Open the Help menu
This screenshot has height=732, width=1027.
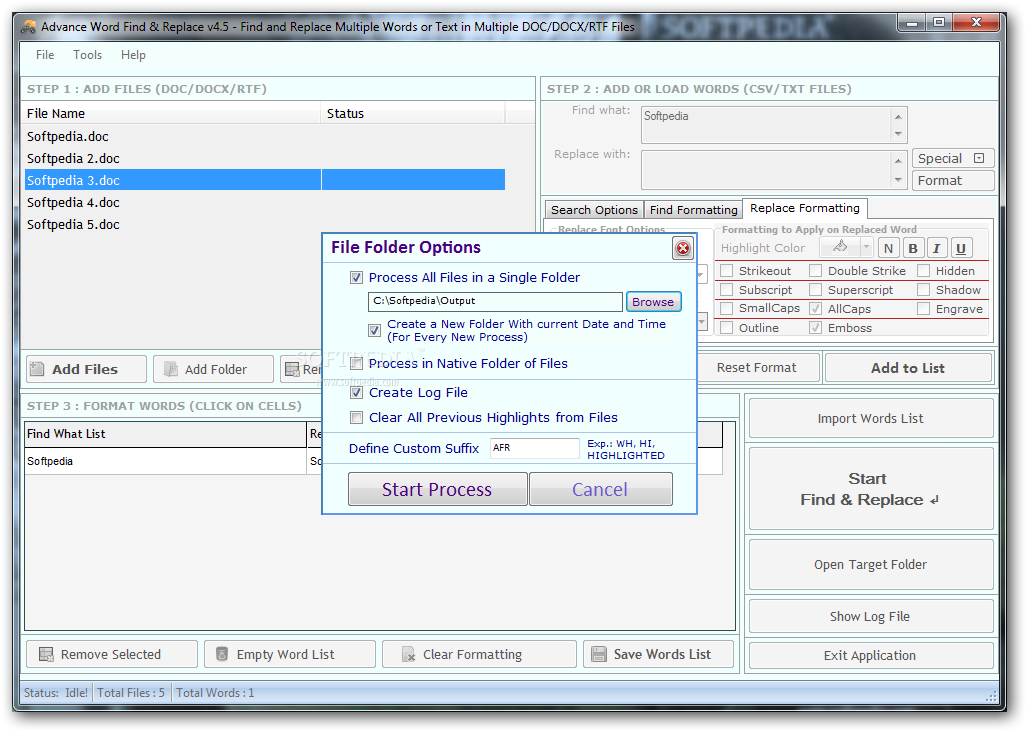point(133,55)
